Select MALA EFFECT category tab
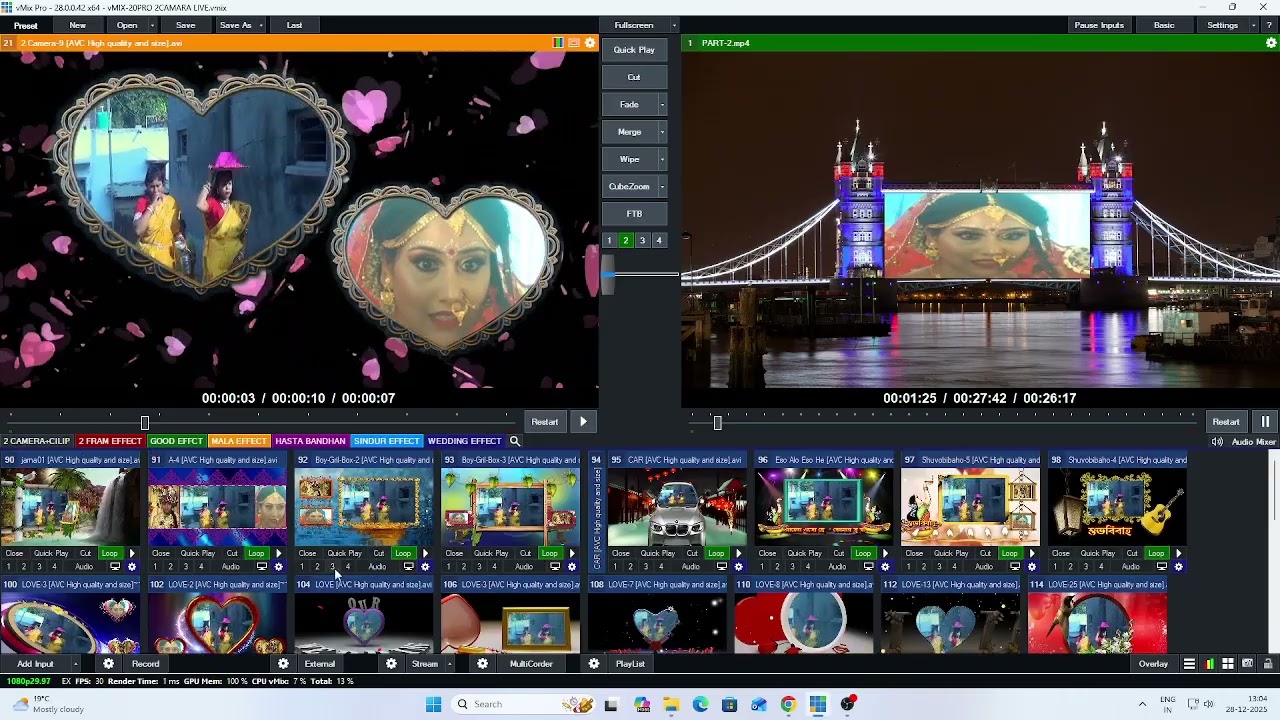The width and height of the screenshot is (1280, 720). 239,441
